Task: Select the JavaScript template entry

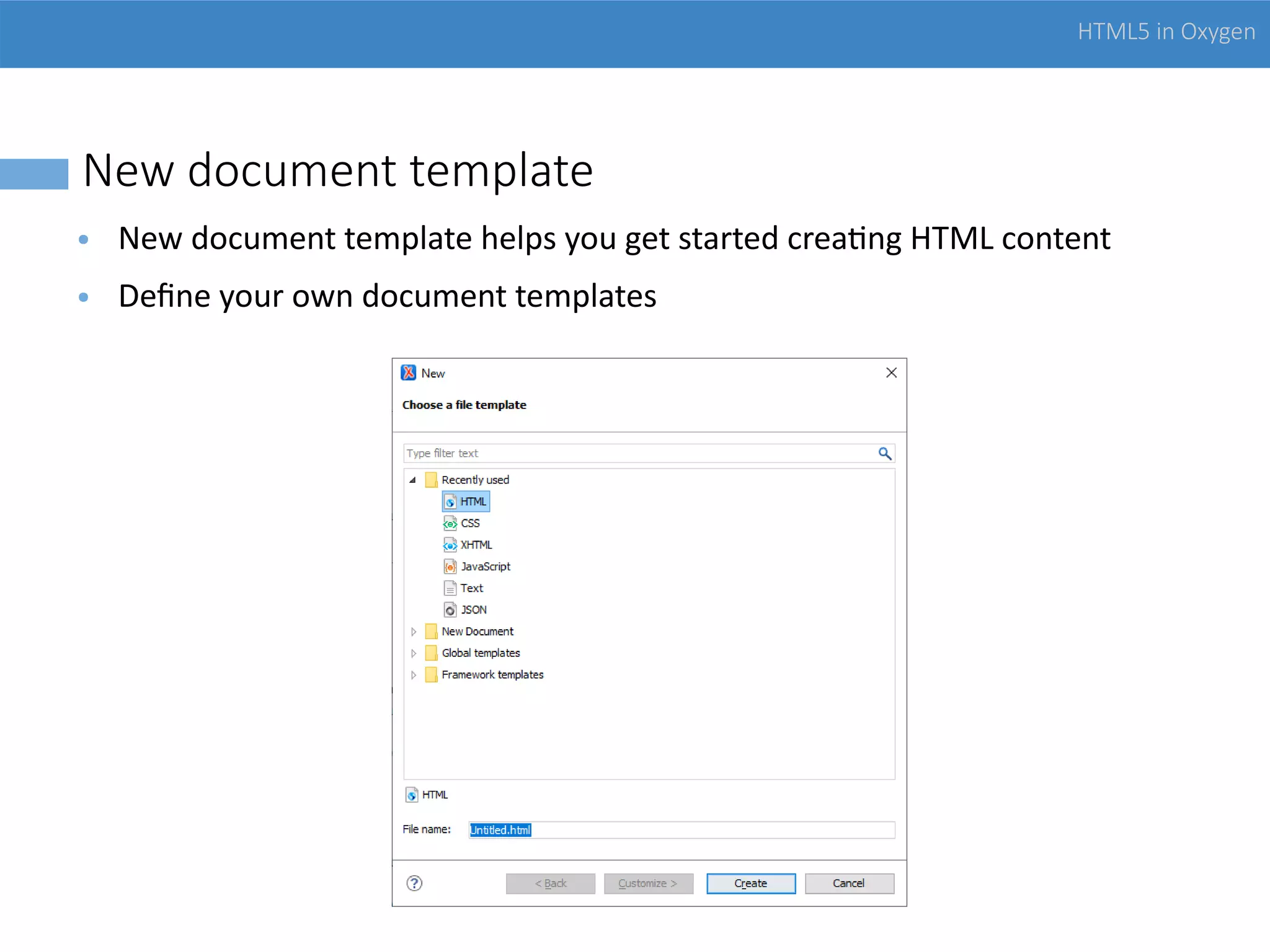Action: [477, 566]
